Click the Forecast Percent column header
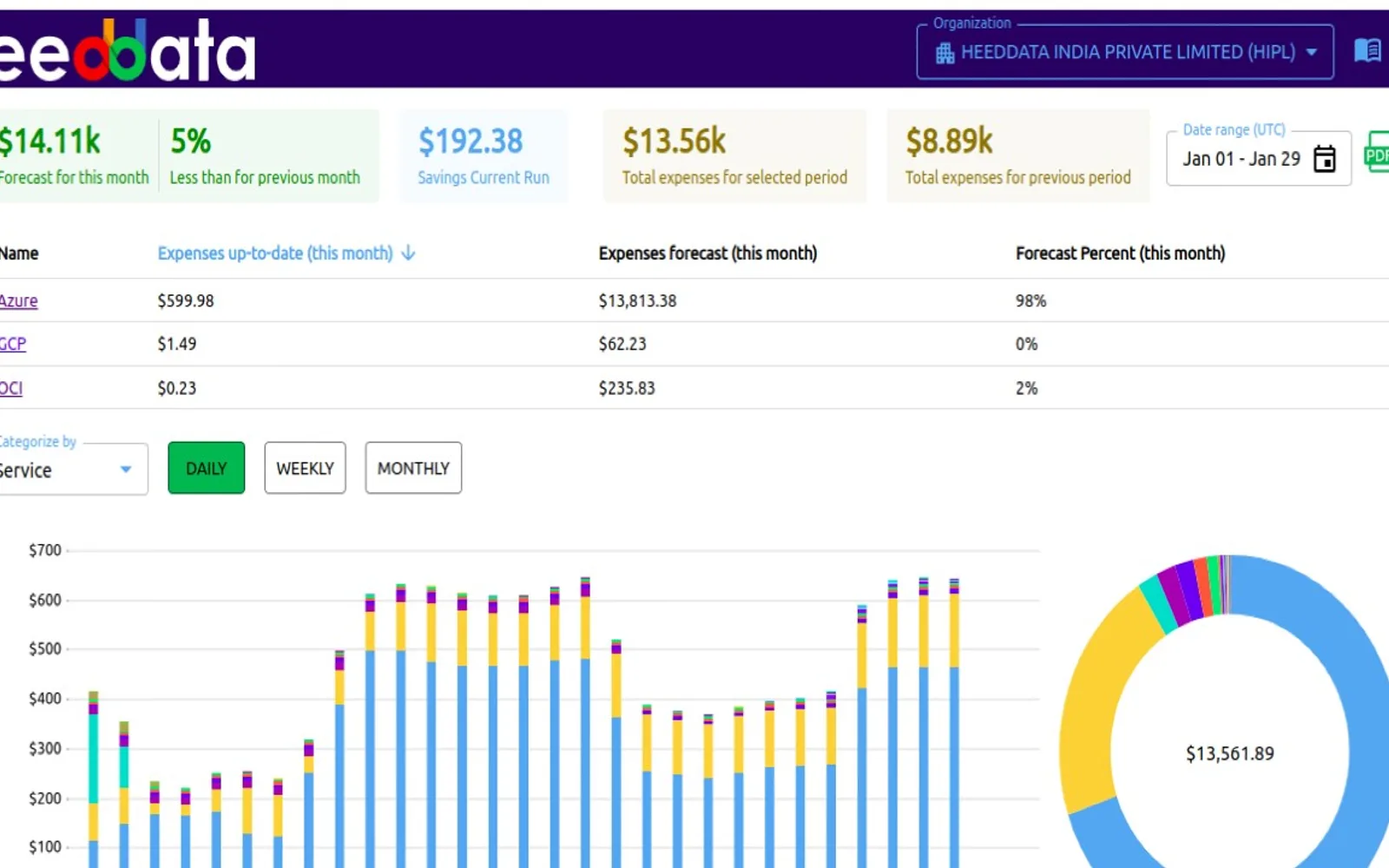Viewport: 1389px width, 868px height. [1120, 253]
